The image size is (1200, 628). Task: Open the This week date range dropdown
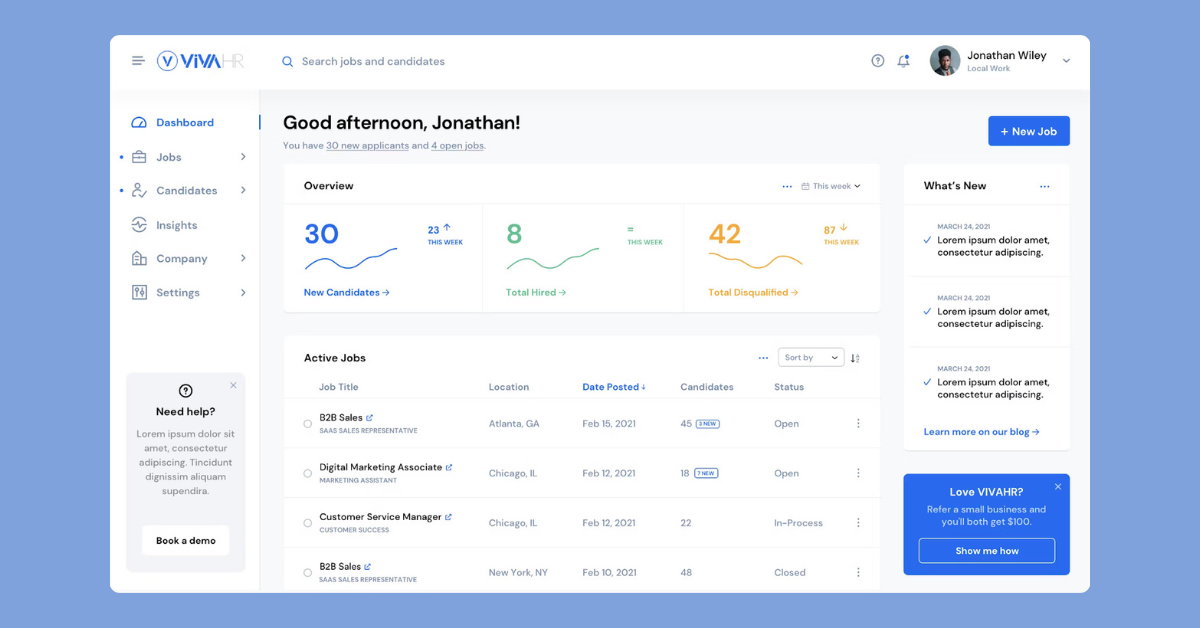click(831, 186)
